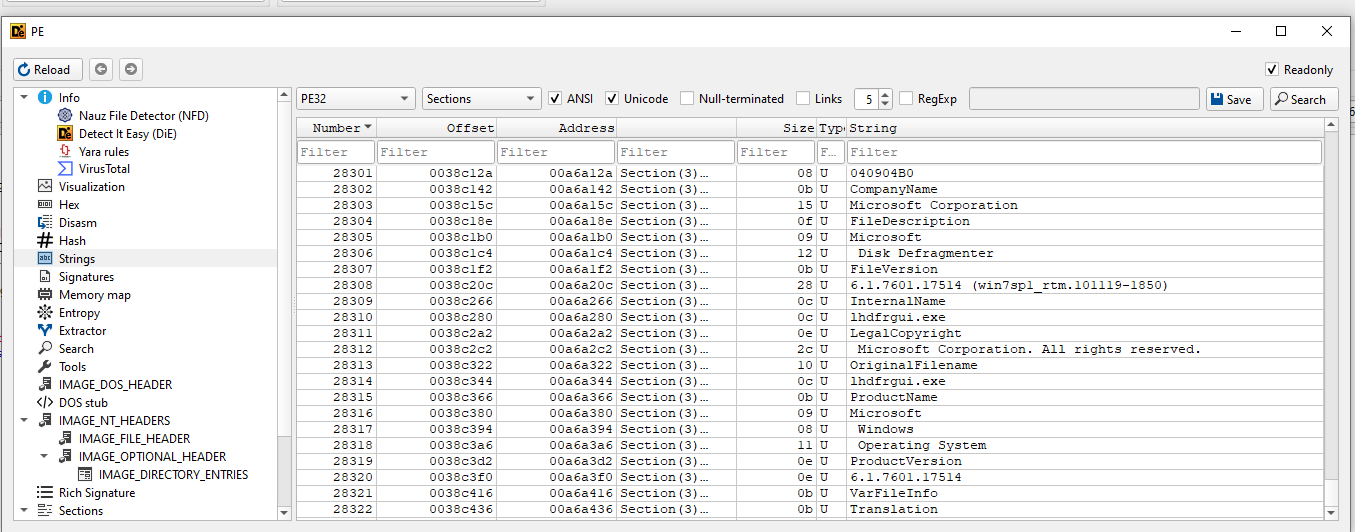Click the Reload button
This screenshot has height=532, width=1355.
[x=48, y=69]
